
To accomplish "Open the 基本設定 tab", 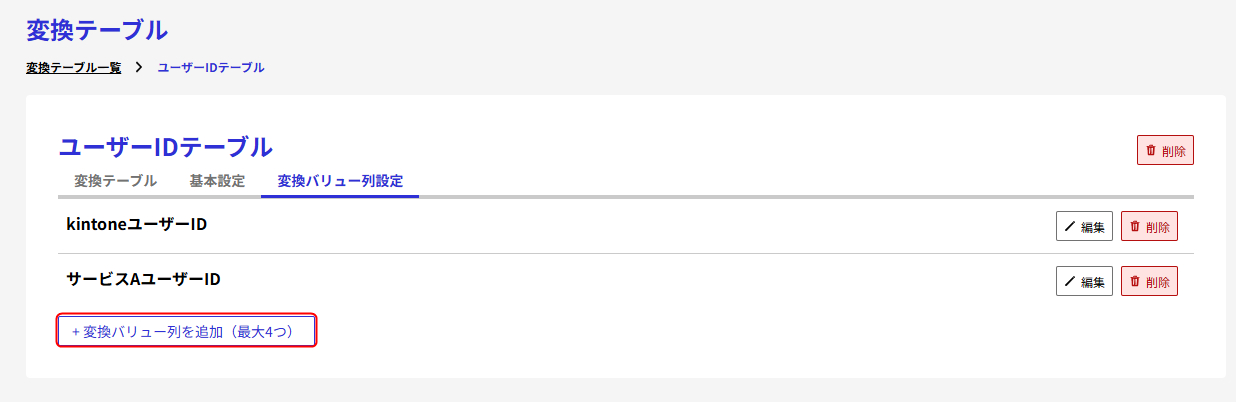I will pyautogui.click(x=217, y=181).
